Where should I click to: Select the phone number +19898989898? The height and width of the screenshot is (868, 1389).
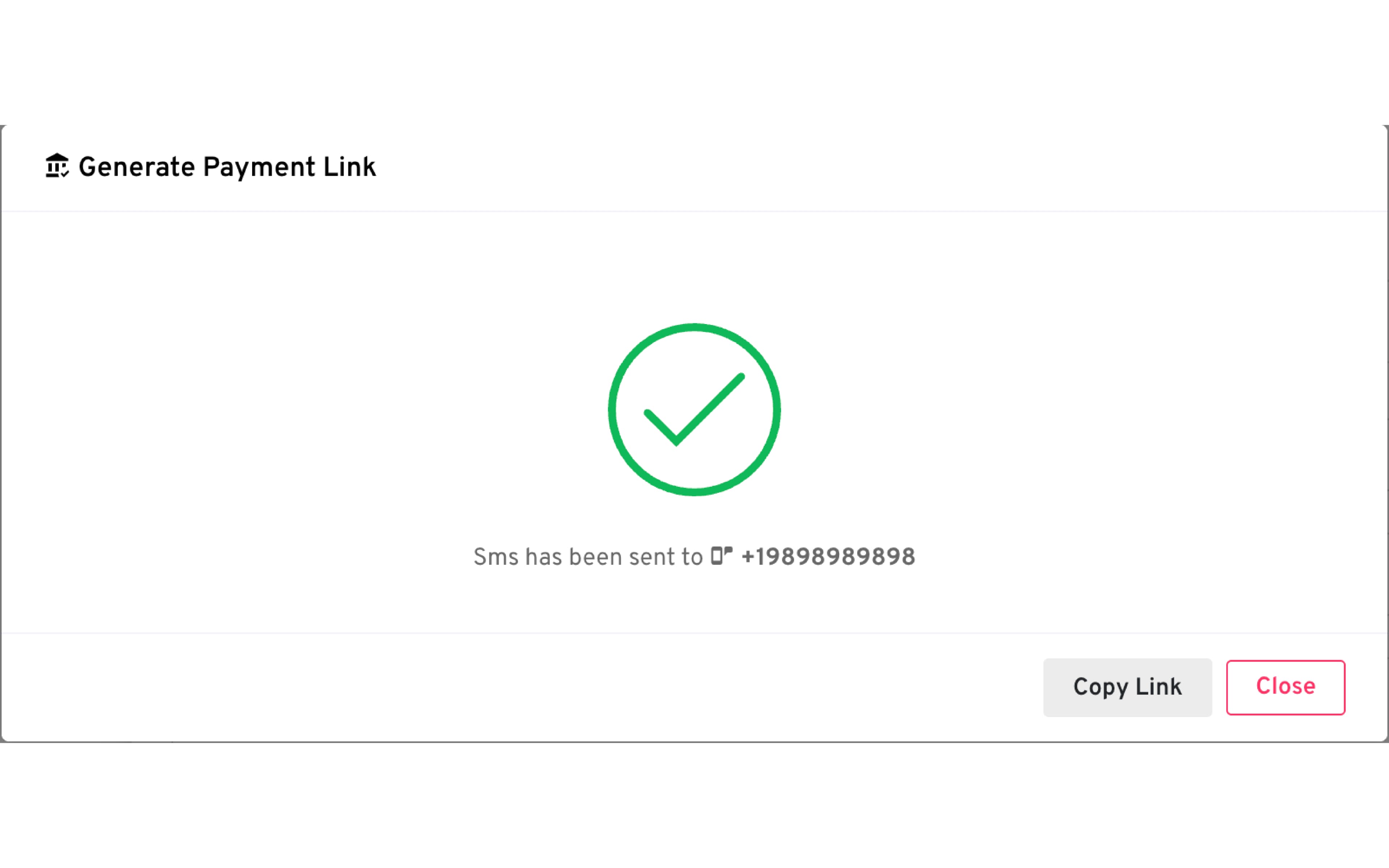(828, 557)
